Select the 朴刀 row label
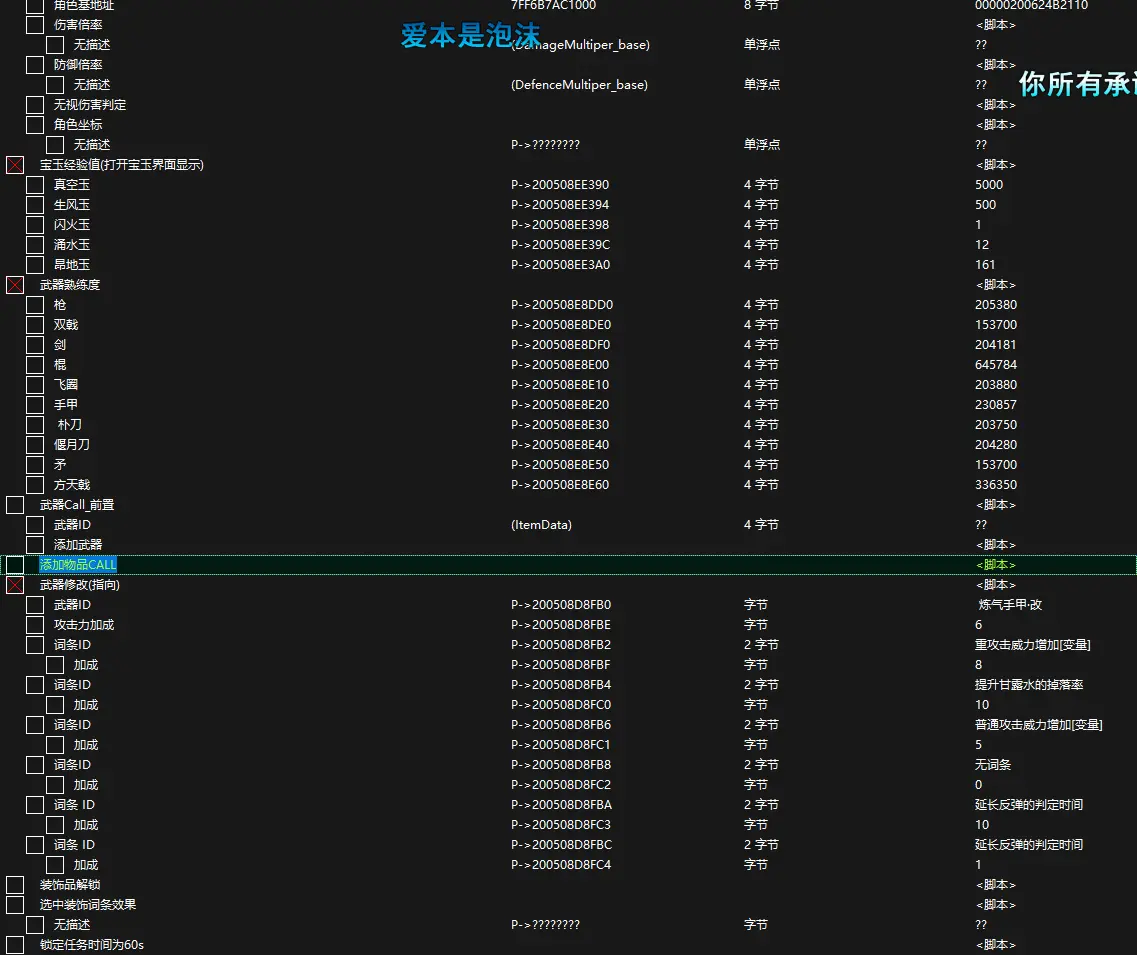The height and width of the screenshot is (955, 1137). coord(70,425)
